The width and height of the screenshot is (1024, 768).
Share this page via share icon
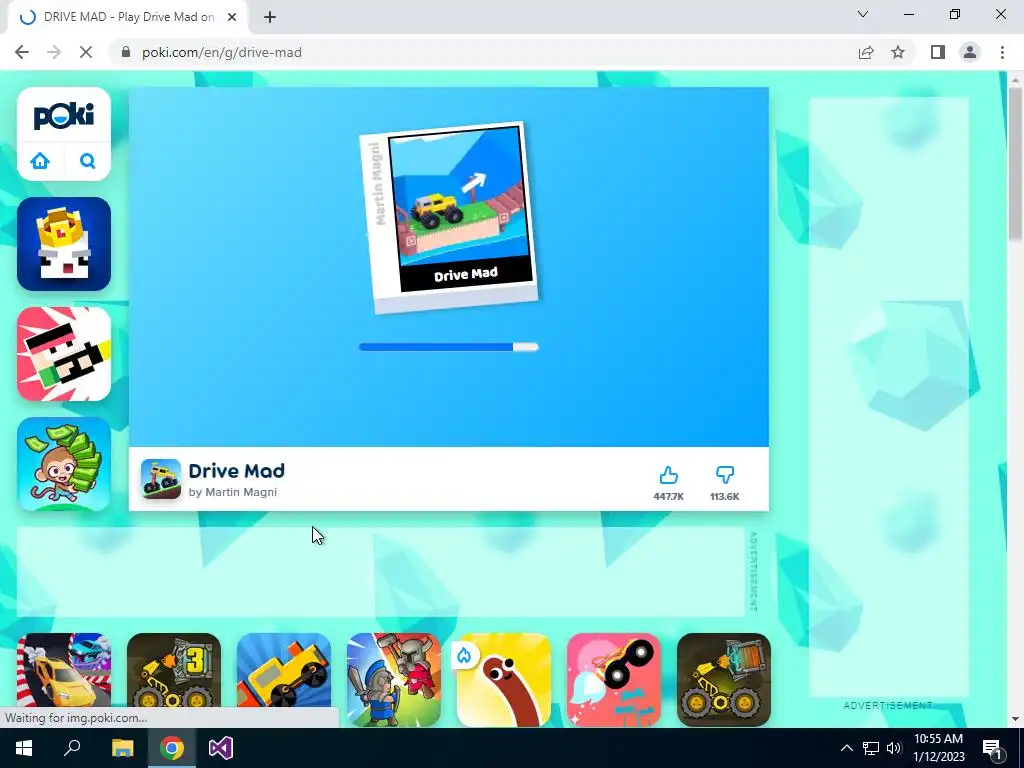click(x=866, y=52)
